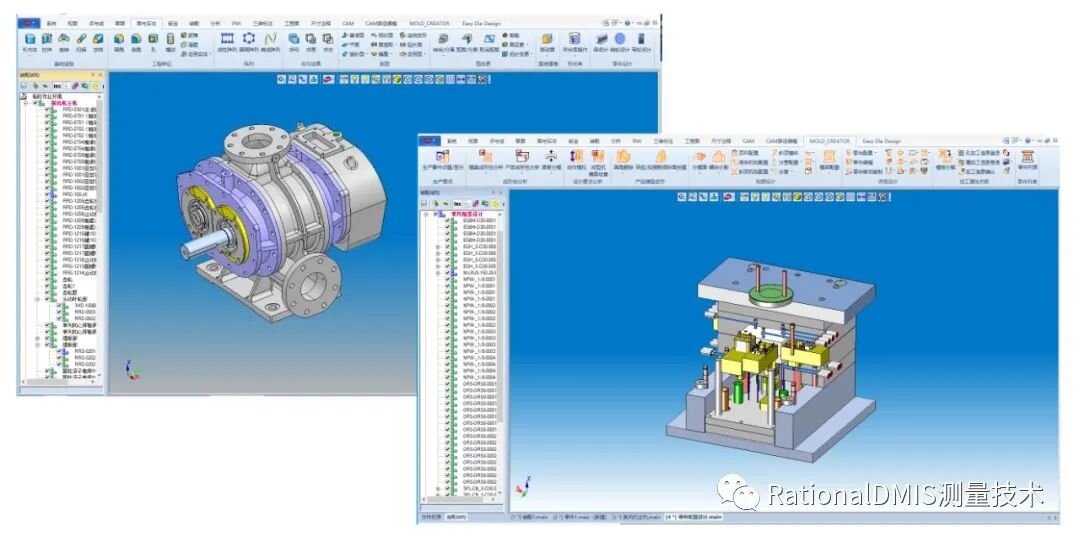Image resolution: width=1080 pixels, height=543 pixels.
Task: Click the blue sphere design icon in left ribbon
Action: click(620, 41)
